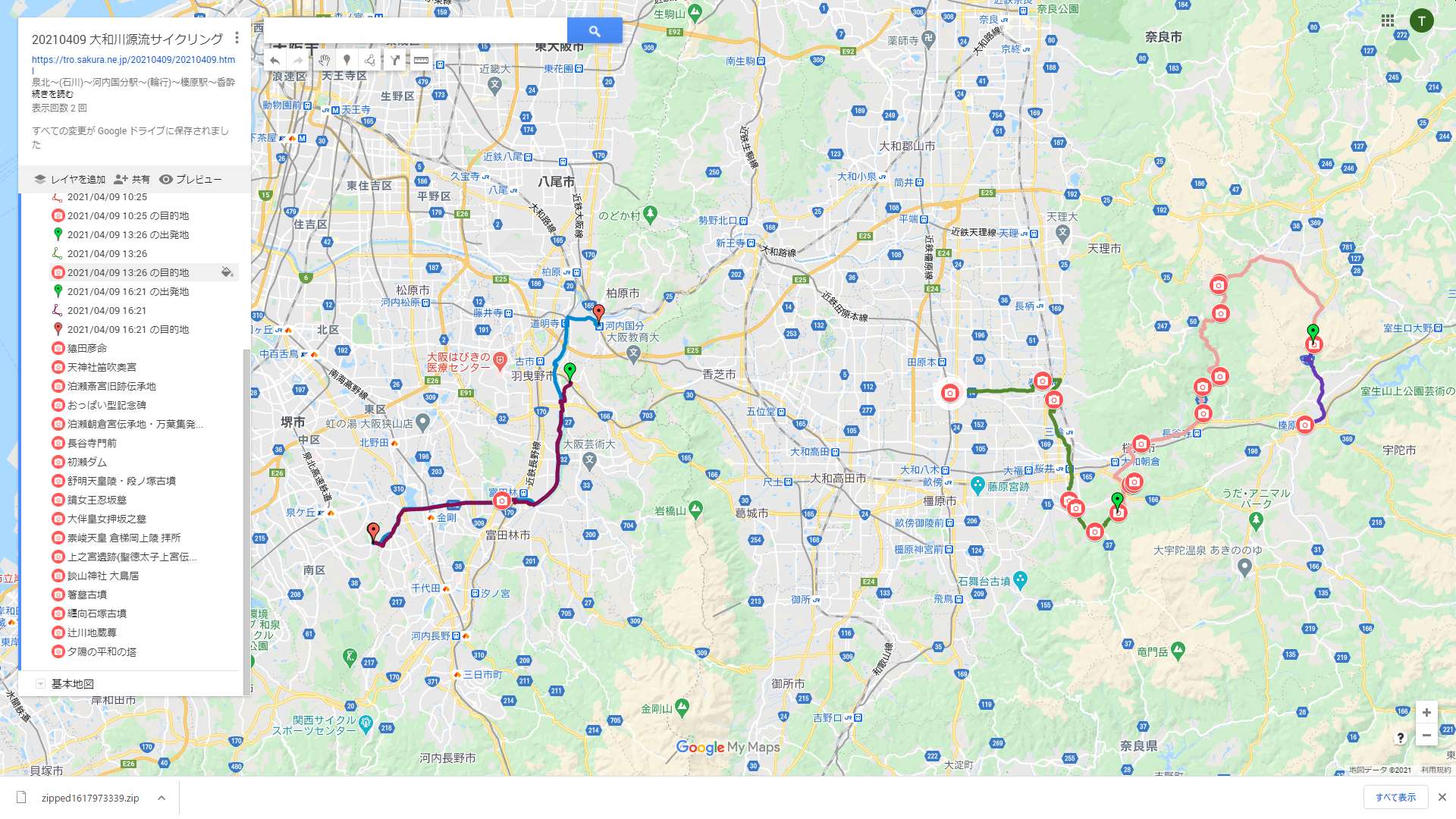Click レイヤを追加 to add a layer
Screen dimensions: 1456x819
70,180
